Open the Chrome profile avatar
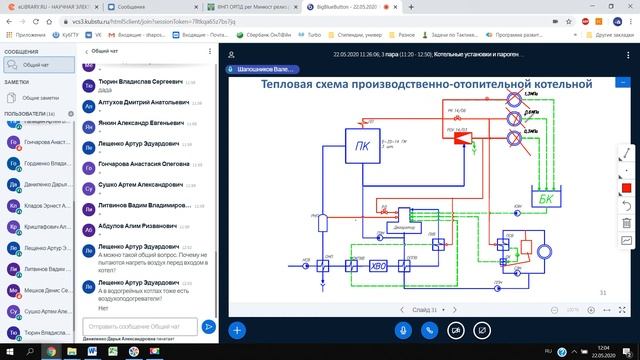640x360 pixels. 617,22
